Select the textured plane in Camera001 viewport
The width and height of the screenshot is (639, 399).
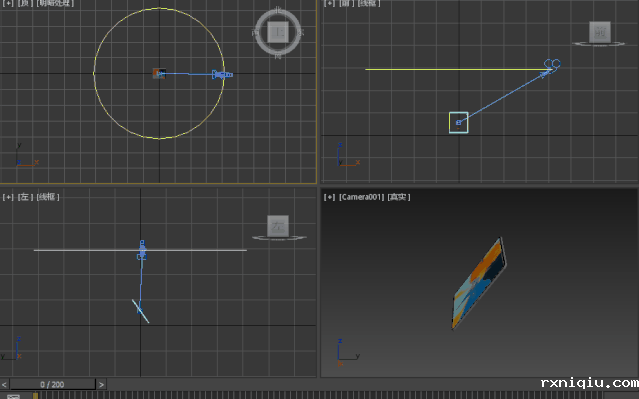point(479,283)
